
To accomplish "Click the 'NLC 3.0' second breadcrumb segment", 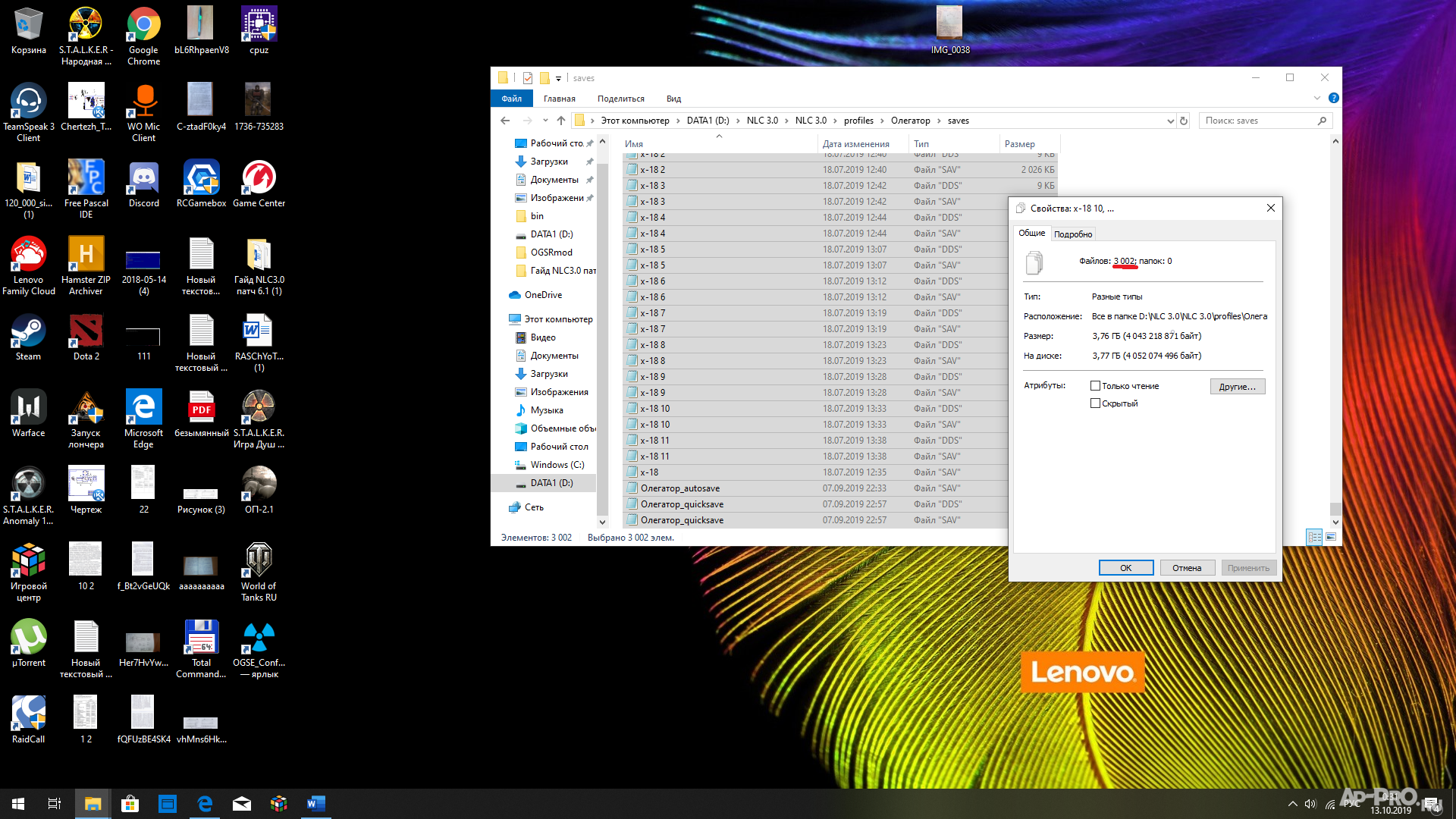I will tap(811, 121).
